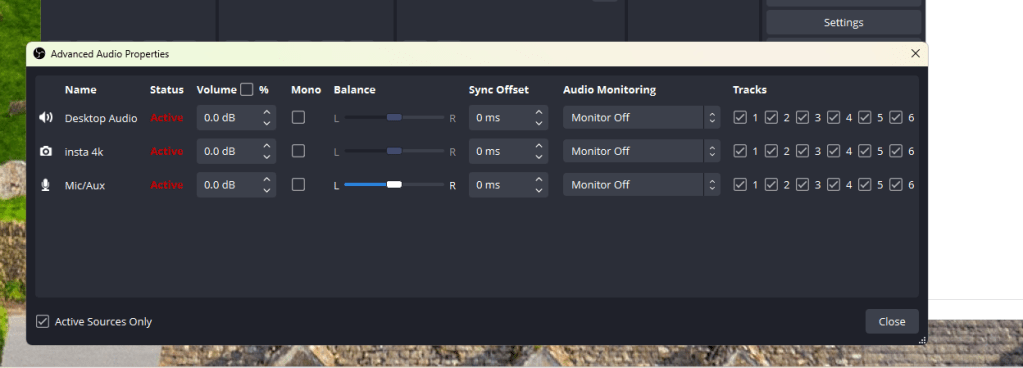This screenshot has height=368, width=1023.
Task: Uncheck Track 2 for Desktop Audio
Action: 771,117
